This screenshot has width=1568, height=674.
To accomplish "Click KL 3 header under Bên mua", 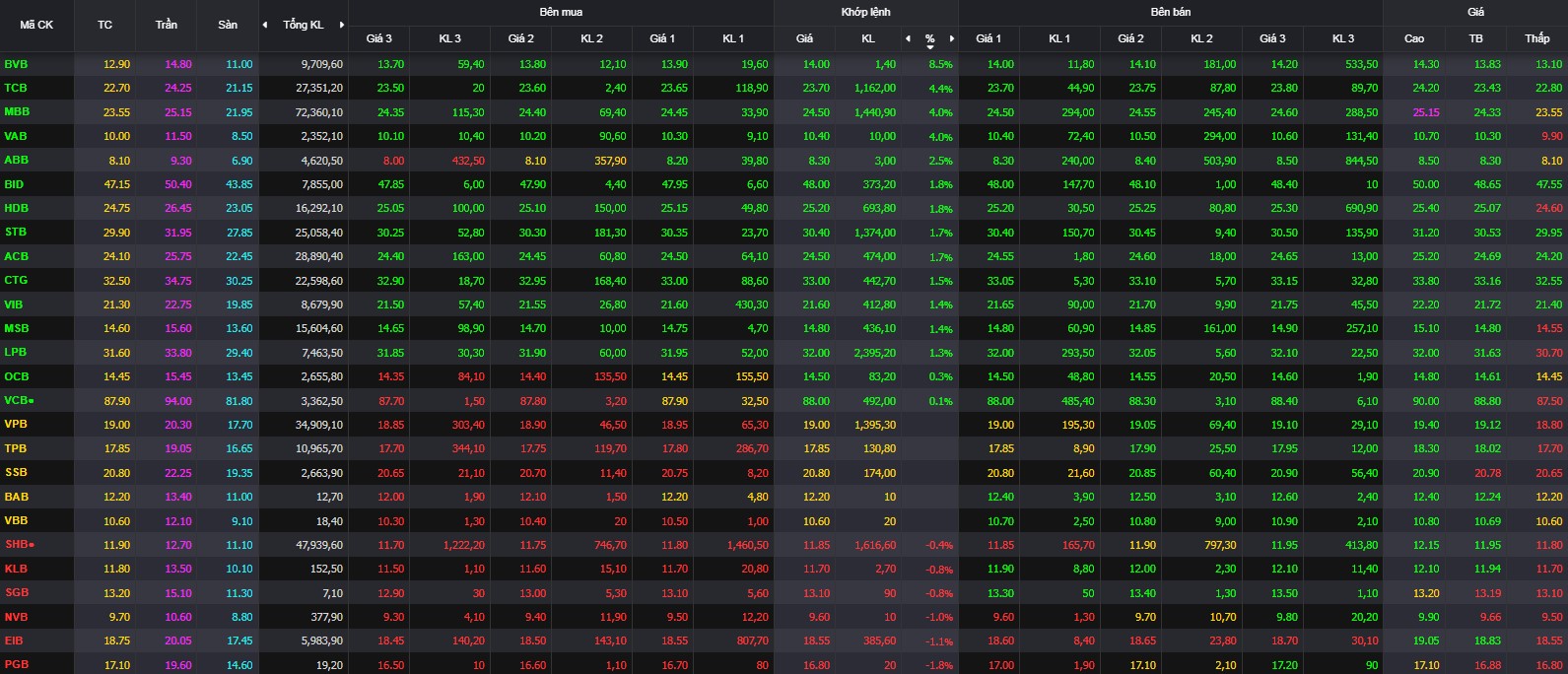I will tap(450, 38).
